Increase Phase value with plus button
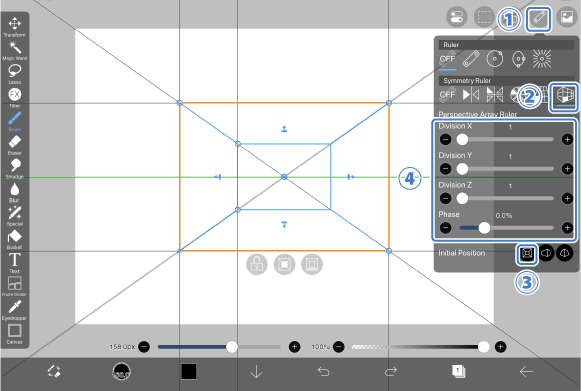 (567, 228)
